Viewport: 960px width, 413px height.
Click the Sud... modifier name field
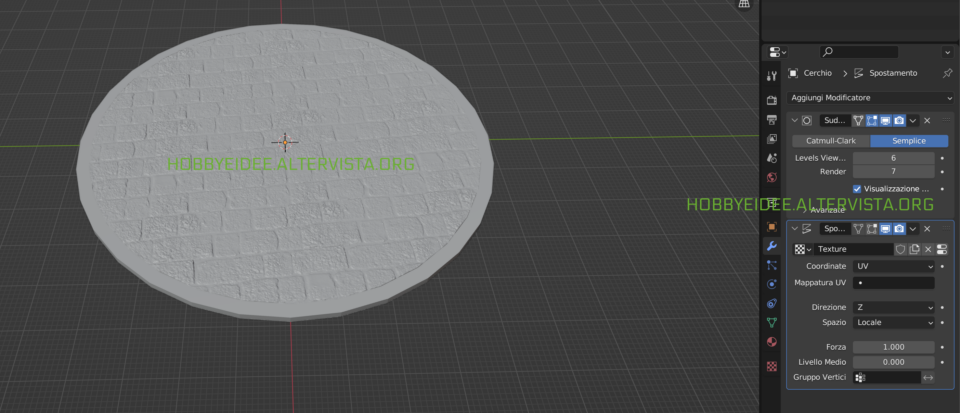tap(835, 121)
